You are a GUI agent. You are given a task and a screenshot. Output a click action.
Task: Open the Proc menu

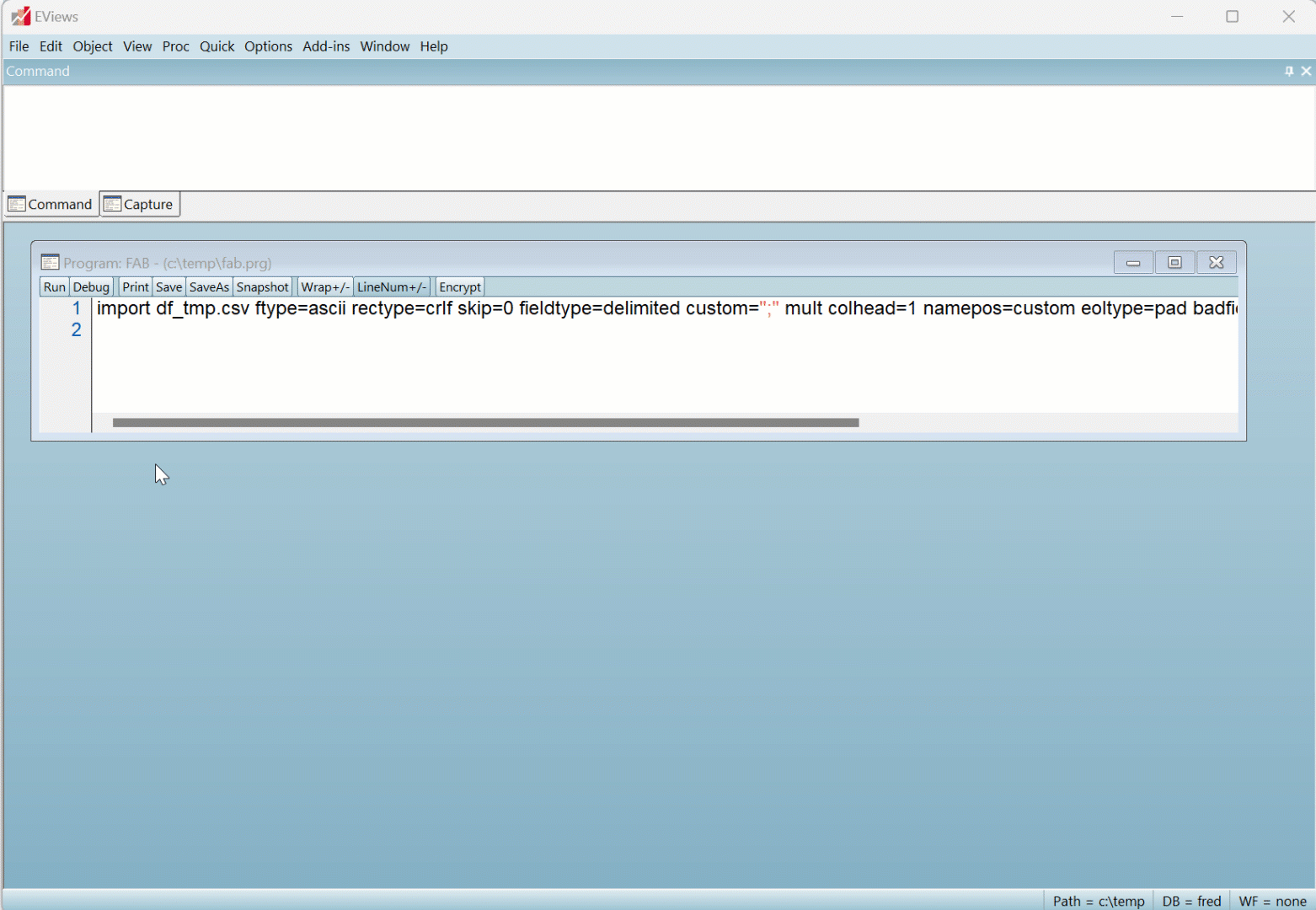coord(175,46)
